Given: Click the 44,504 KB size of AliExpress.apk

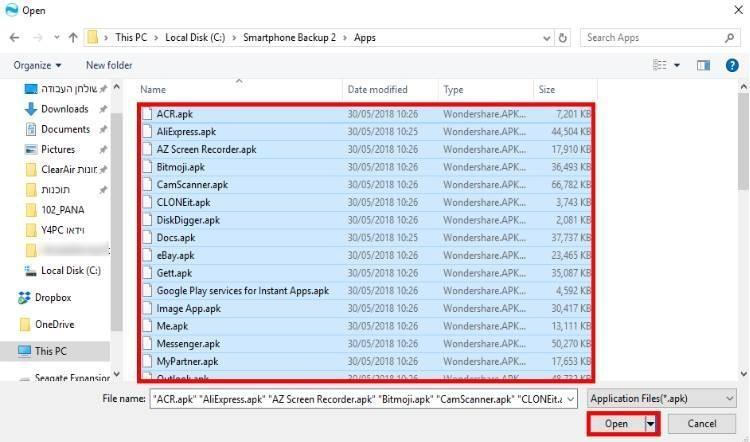Looking at the screenshot, I should tap(571, 132).
